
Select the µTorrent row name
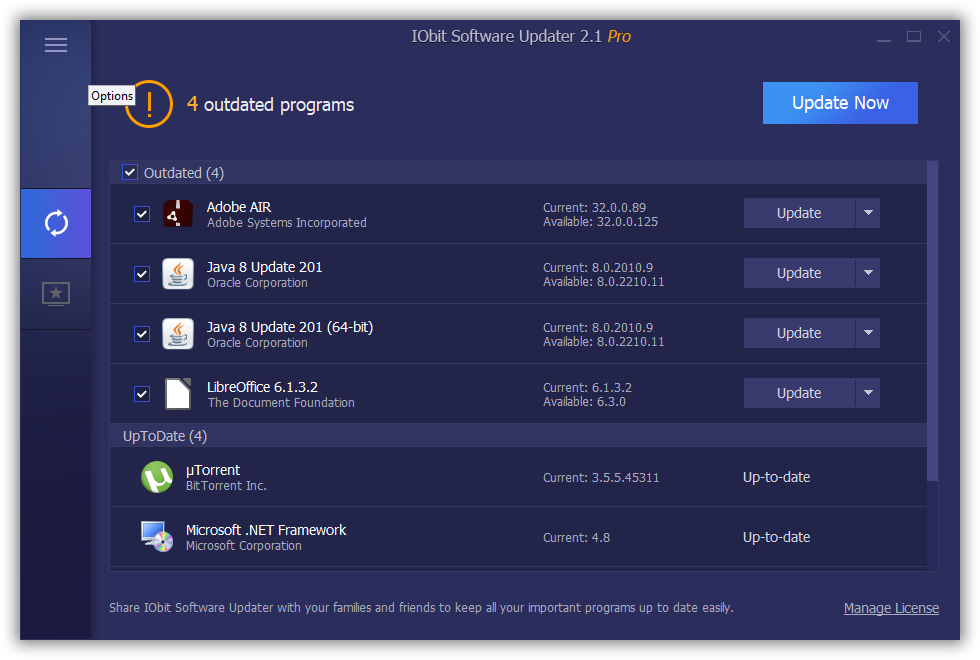pyautogui.click(x=213, y=470)
